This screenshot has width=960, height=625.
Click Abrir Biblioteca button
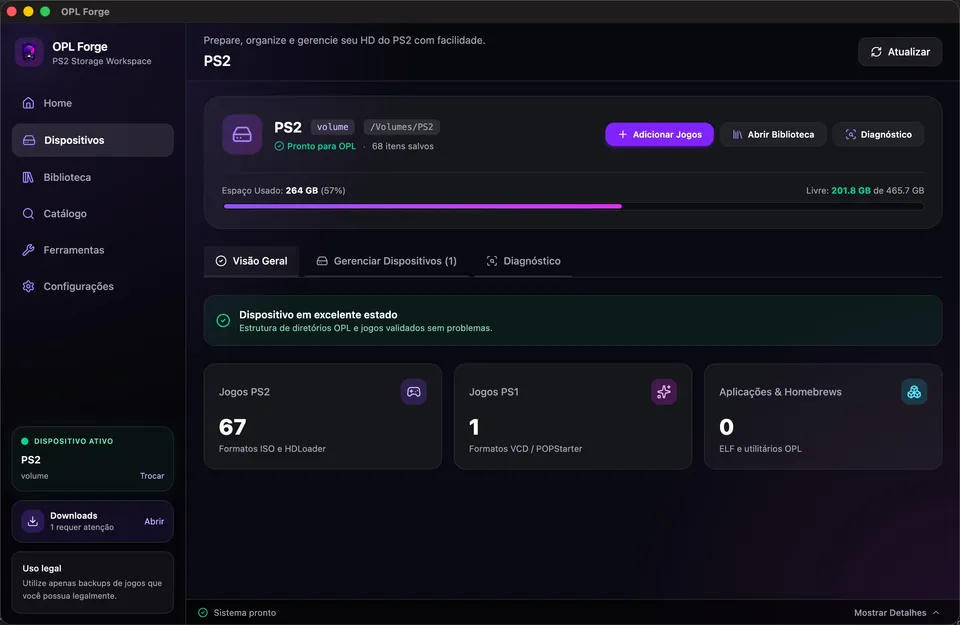click(773, 135)
